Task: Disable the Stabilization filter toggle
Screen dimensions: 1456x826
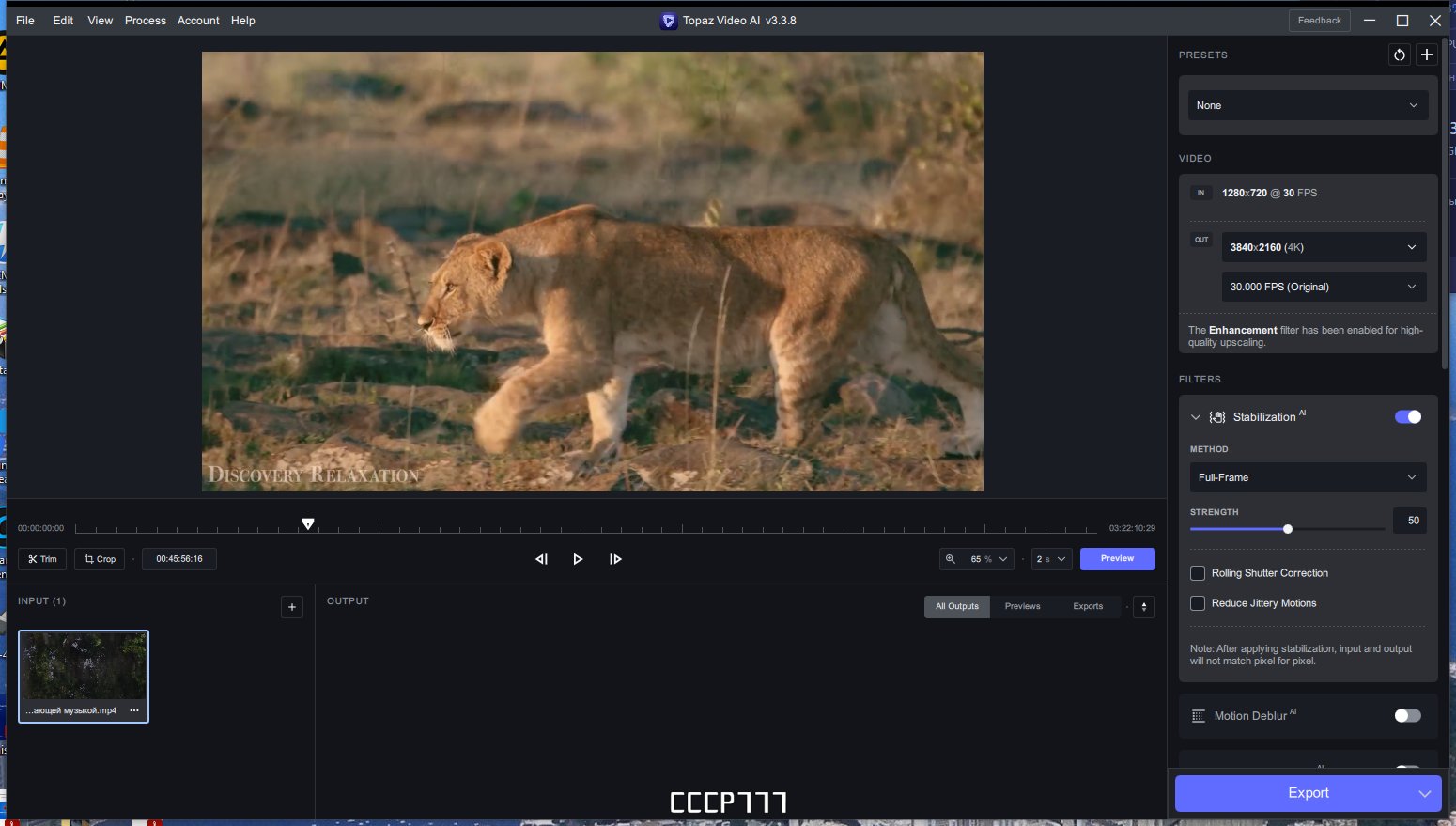Action: click(1408, 417)
